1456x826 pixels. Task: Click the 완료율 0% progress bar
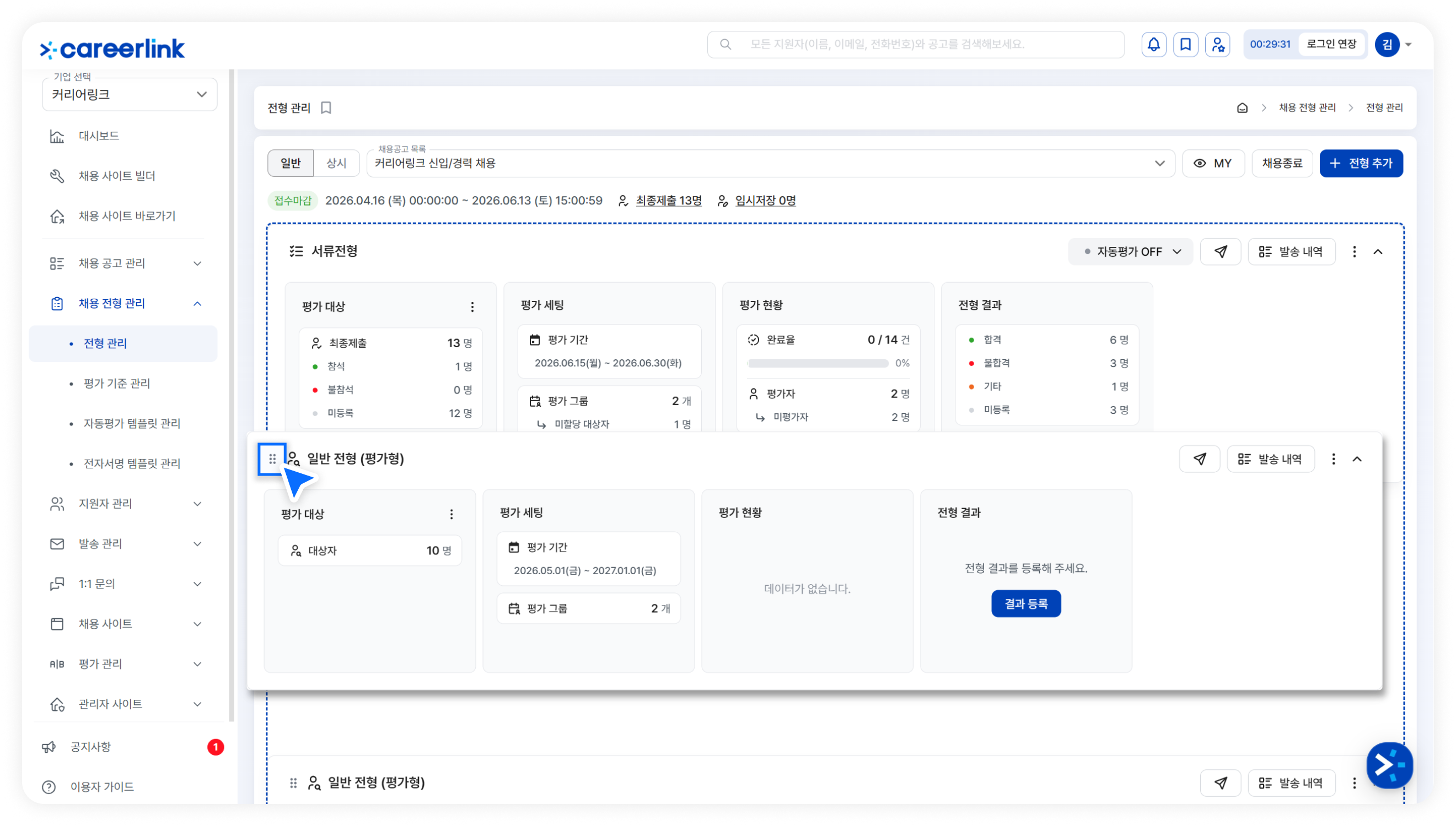(818, 364)
